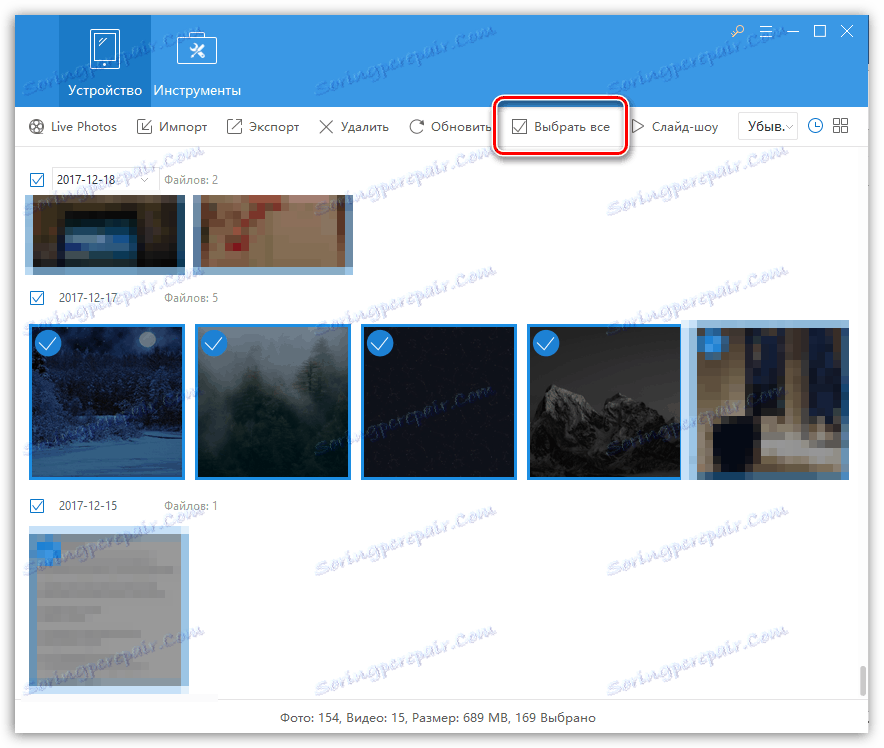Image resolution: width=884 pixels, height=748 pixels.
Task: Click the status bar photo count text
Action: [438, 718]
